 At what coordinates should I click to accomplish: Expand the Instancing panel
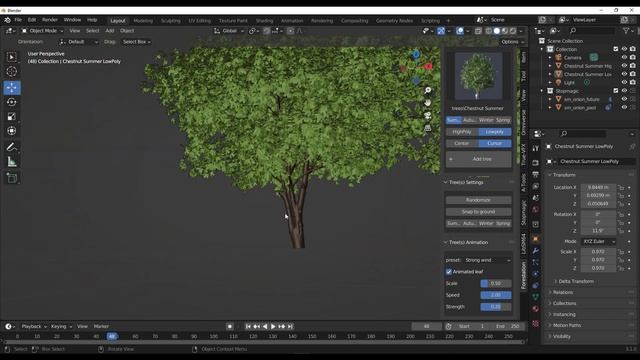(x=564, y=314)
